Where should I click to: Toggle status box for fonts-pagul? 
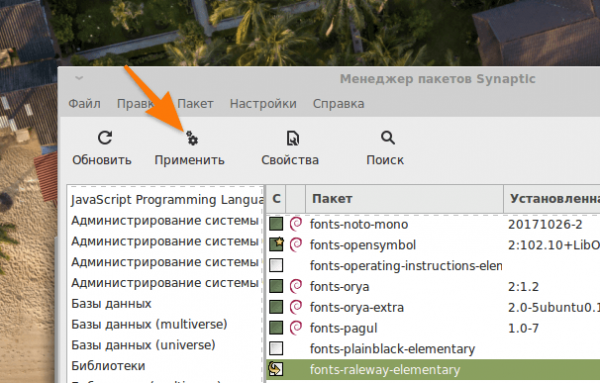[276, 328]
